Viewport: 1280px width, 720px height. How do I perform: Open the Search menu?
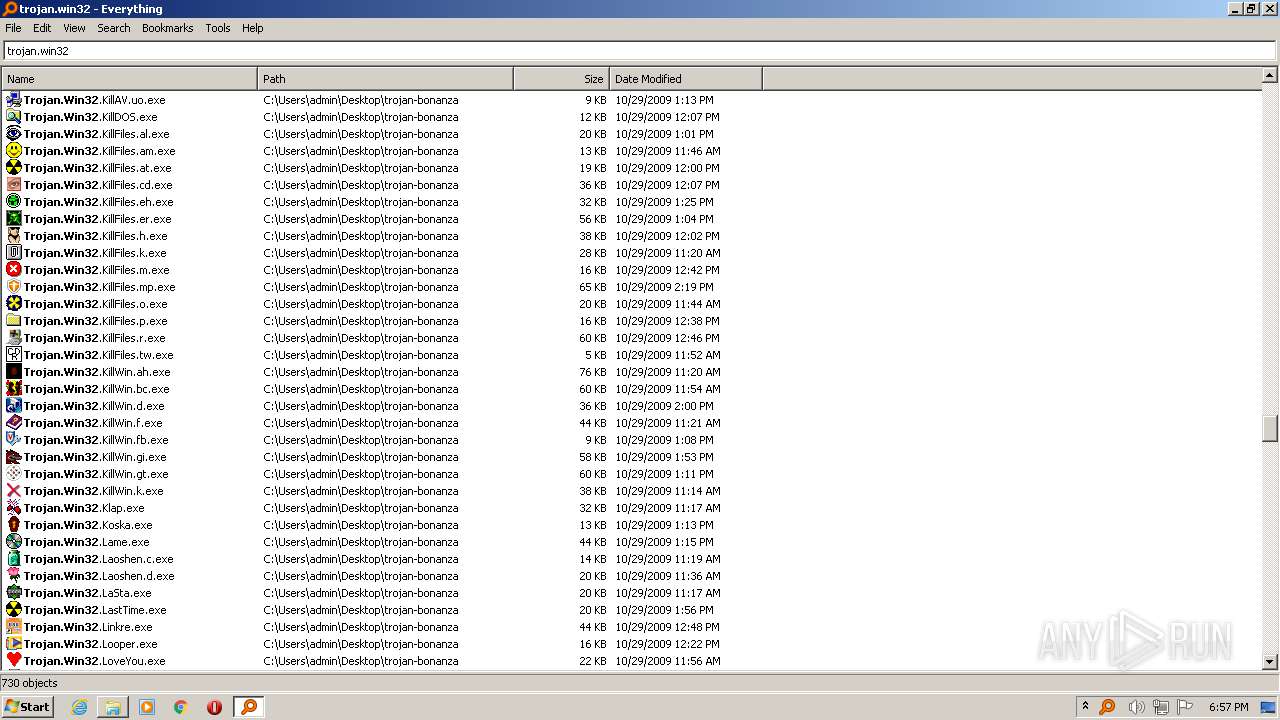pos(114,28)
